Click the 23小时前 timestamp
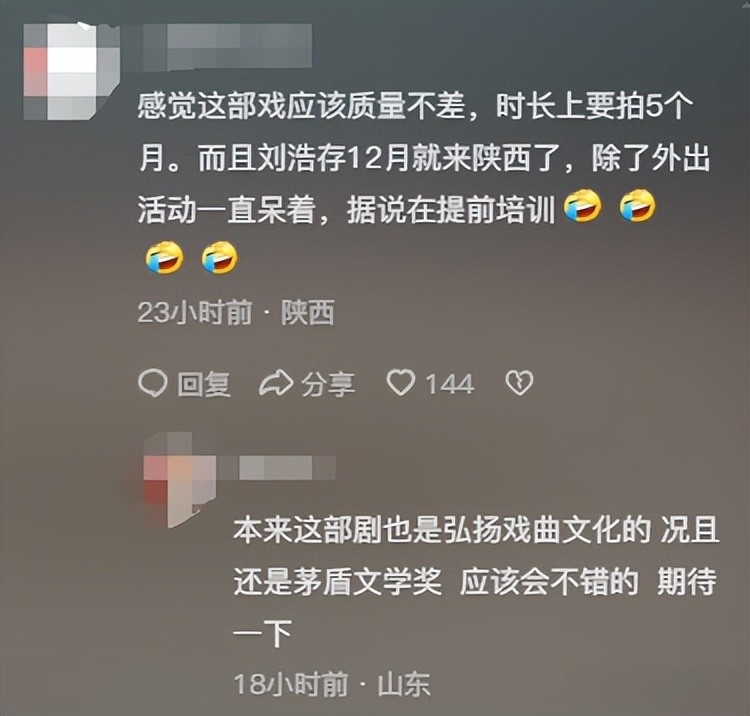 194,313
